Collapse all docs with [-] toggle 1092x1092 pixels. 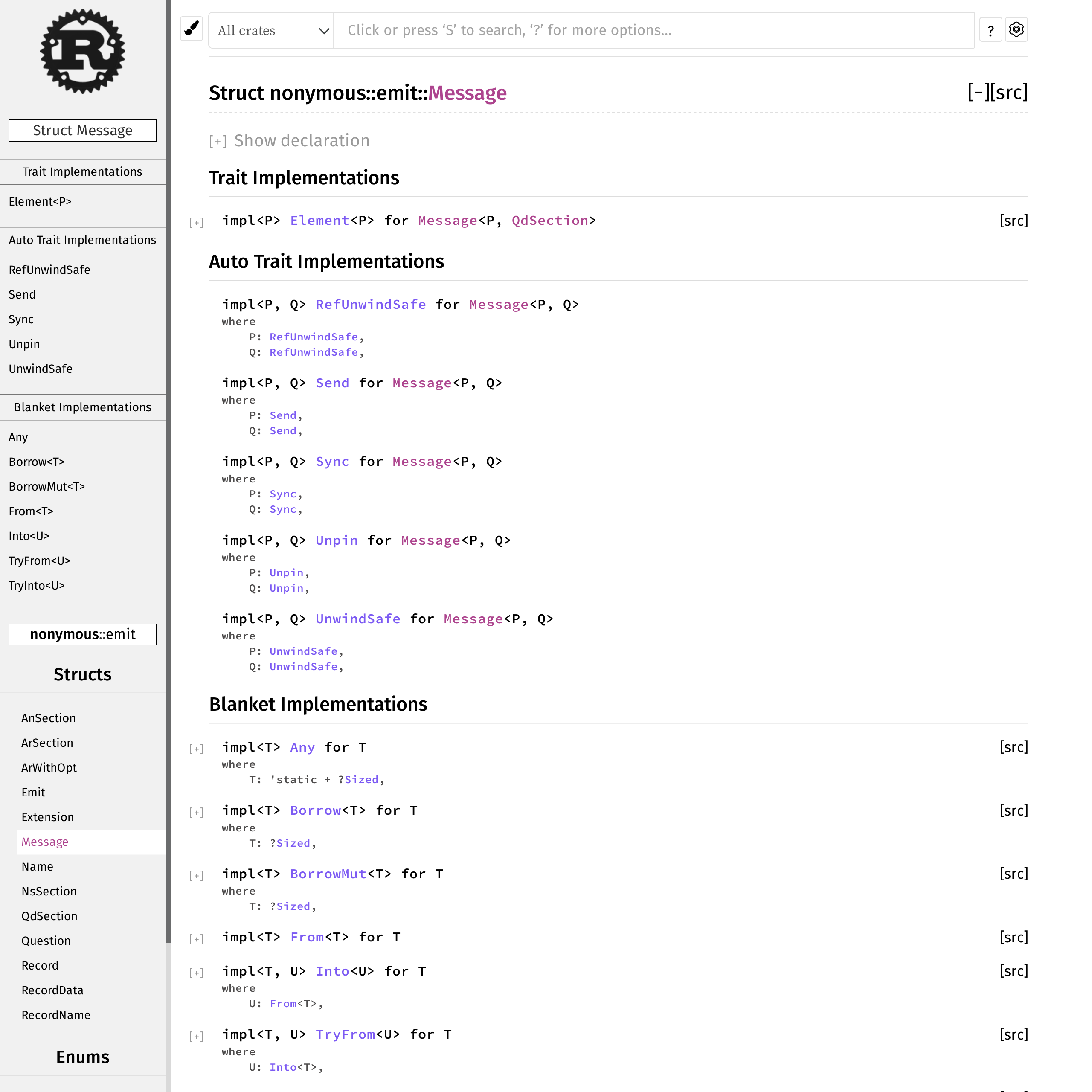click(979, 92)
